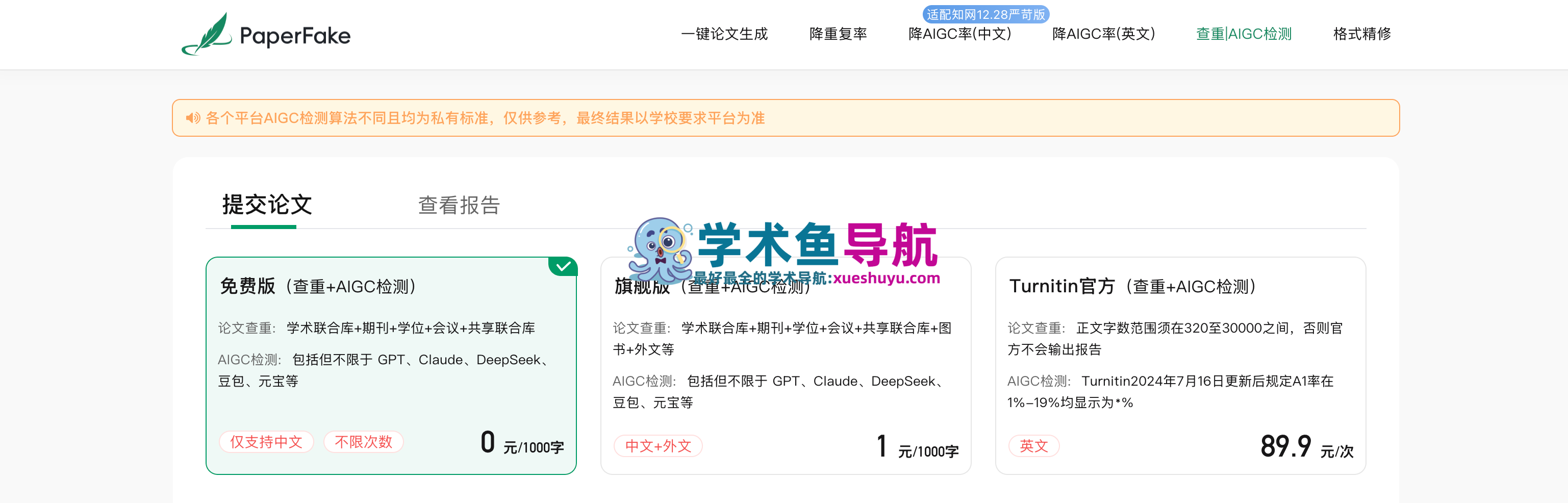
Task: Click the octopus mascot watermark icon
Action: tap(660, 249)
